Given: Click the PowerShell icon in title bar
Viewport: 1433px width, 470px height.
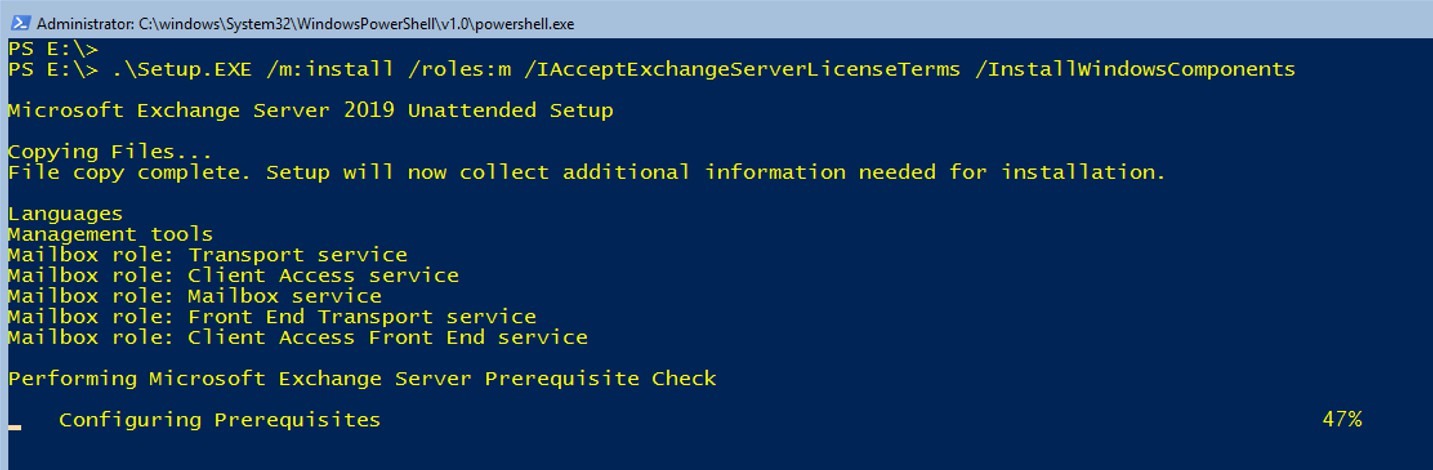Looking at the screenshot, I should [20, 23].
